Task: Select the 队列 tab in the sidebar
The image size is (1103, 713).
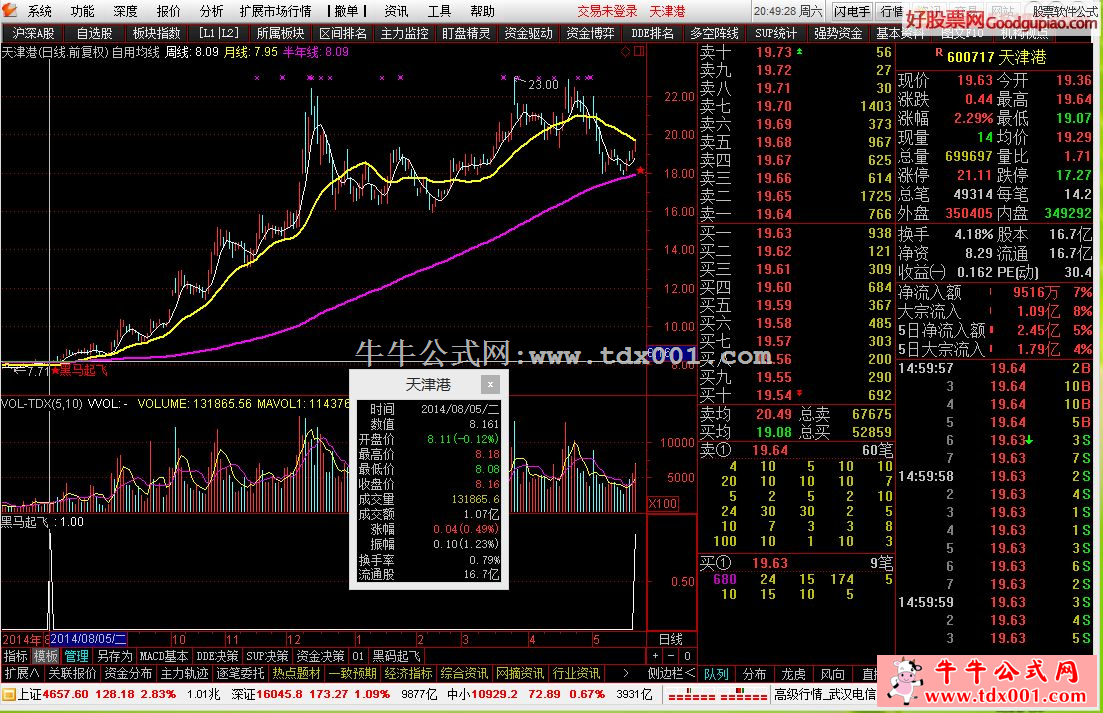Action: [x=715, y=674]
